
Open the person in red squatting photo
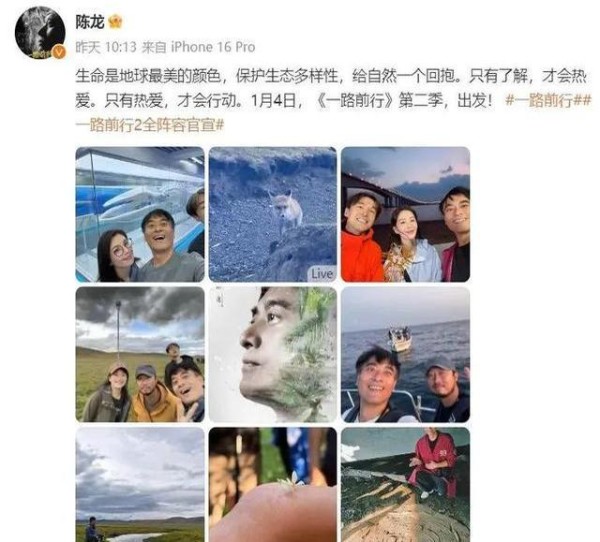[406, 485]
